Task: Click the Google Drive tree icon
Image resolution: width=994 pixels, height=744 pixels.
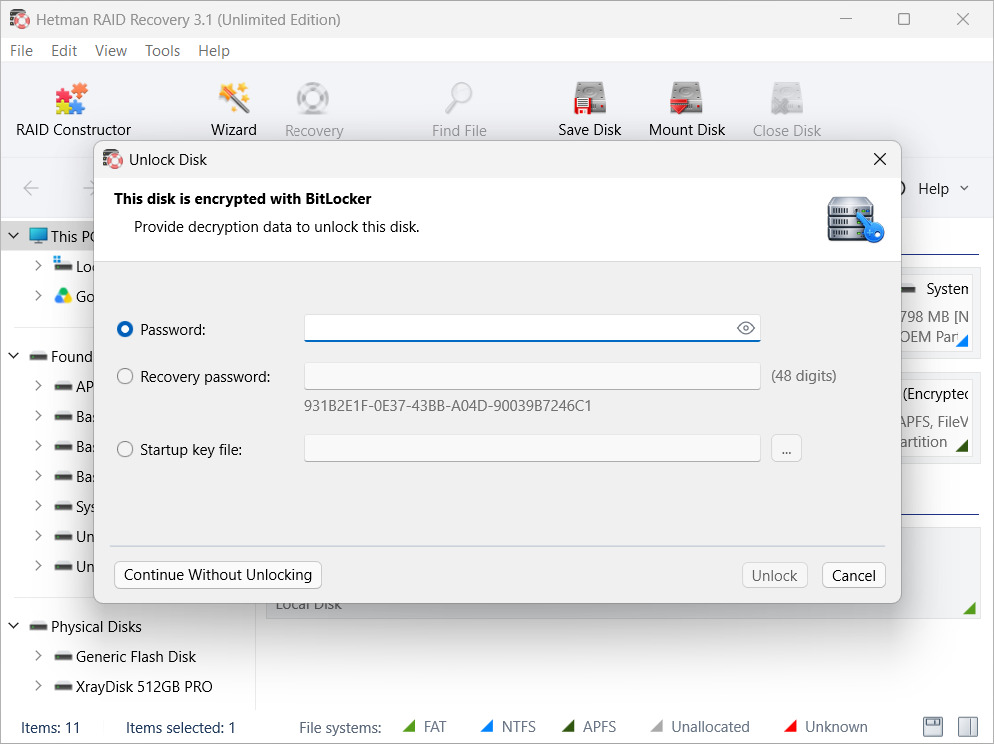Action: click(x=63, y=296)
